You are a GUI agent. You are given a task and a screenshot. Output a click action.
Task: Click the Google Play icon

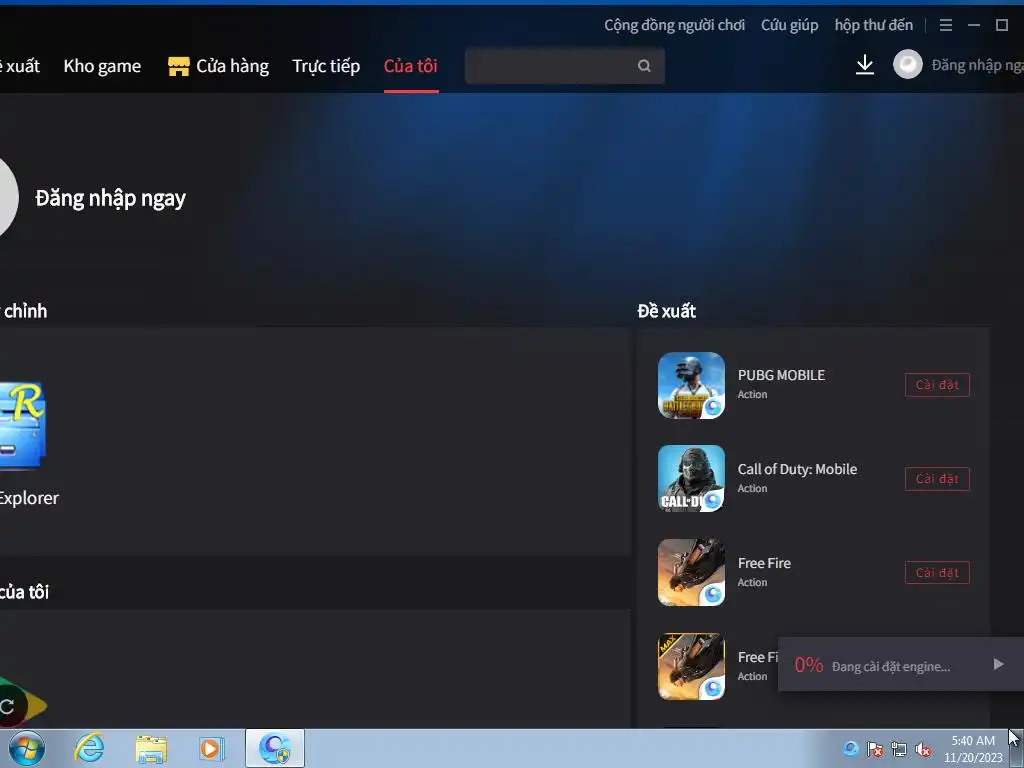(22, 705)
